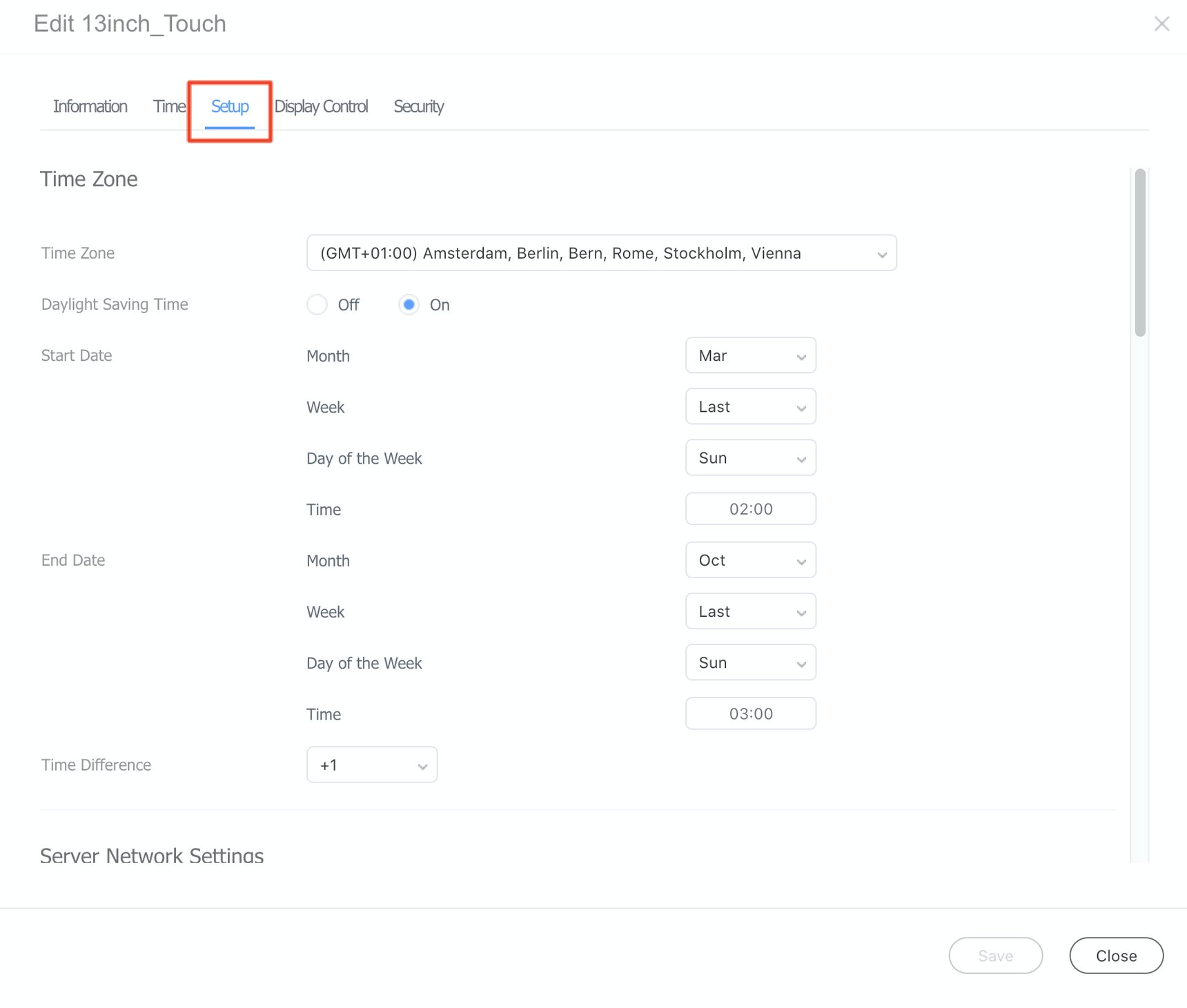Open the End Date Day of the Week selector

tap(750, 662)
